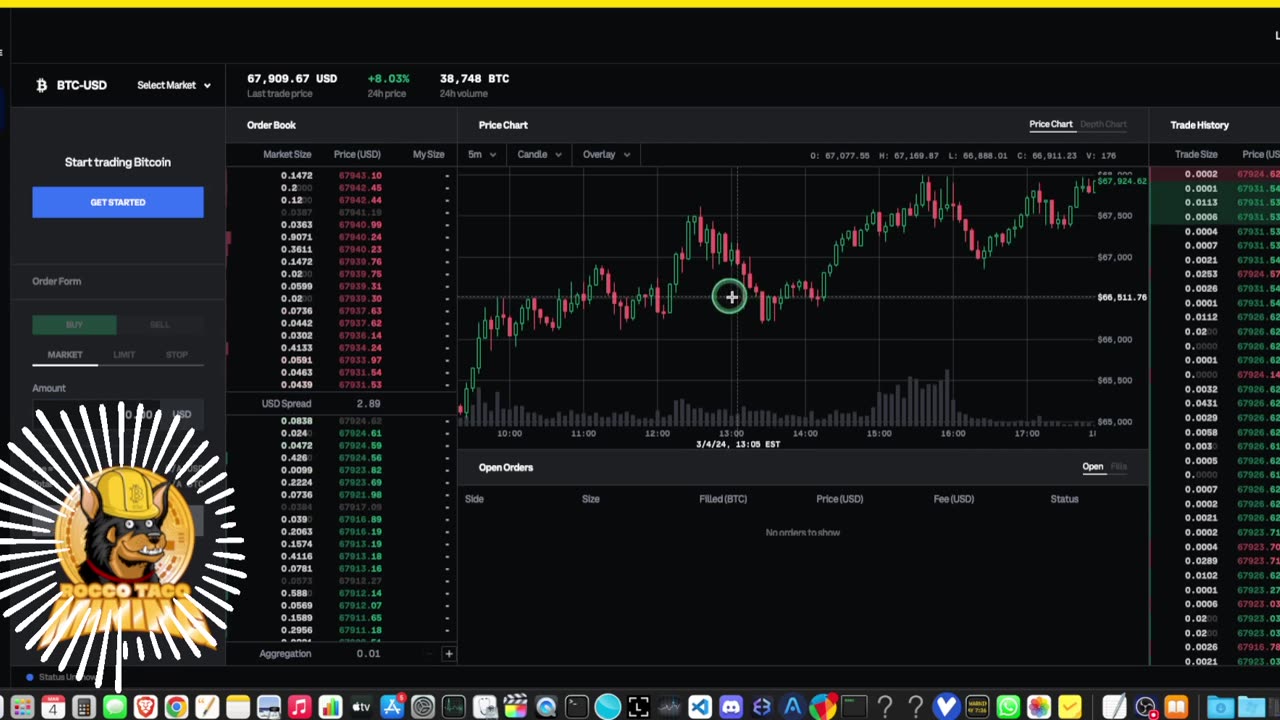This screenshot has width=1280, height=720.
Task: Open Brave browser in dock
Action: [145, 707]
